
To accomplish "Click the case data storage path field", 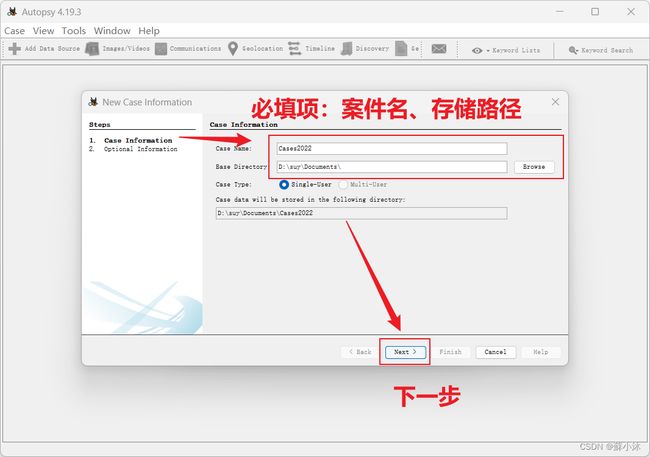I will [x=361, y=213].
